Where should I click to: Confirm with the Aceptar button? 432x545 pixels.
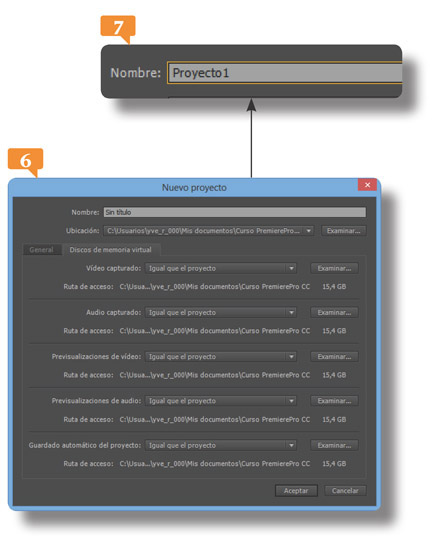coord(296,491)
